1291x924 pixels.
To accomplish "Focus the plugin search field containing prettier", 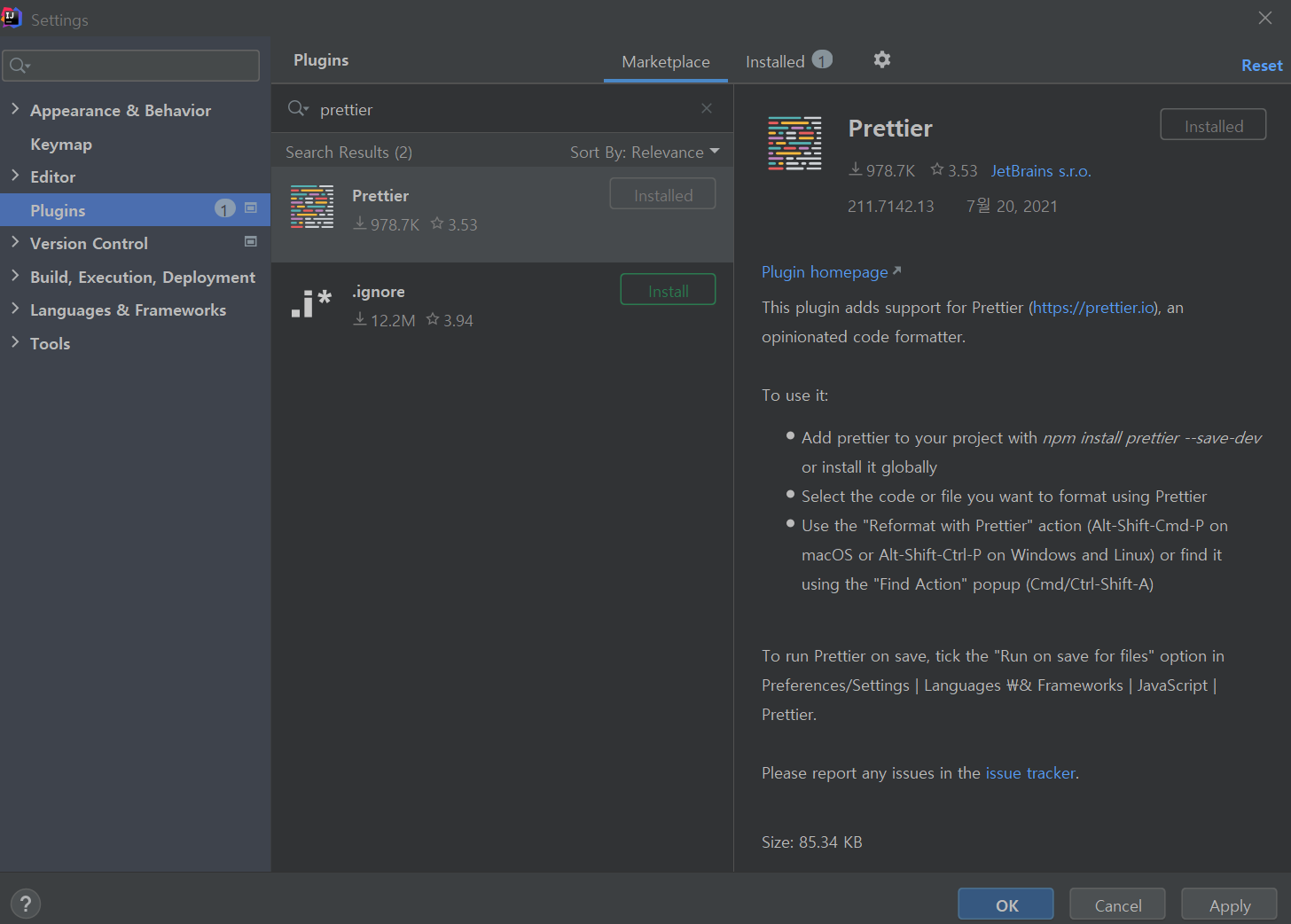I will (502, 108).
